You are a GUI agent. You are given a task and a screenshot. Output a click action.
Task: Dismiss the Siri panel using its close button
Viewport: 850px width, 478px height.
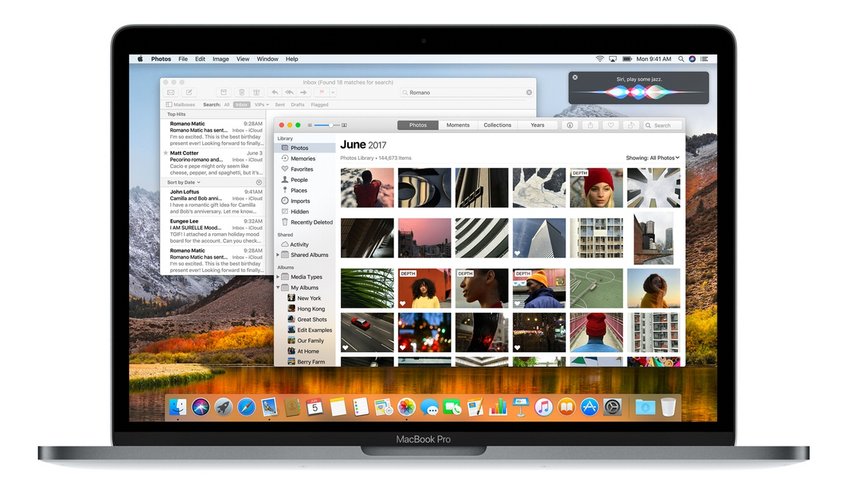click(575, 77)
